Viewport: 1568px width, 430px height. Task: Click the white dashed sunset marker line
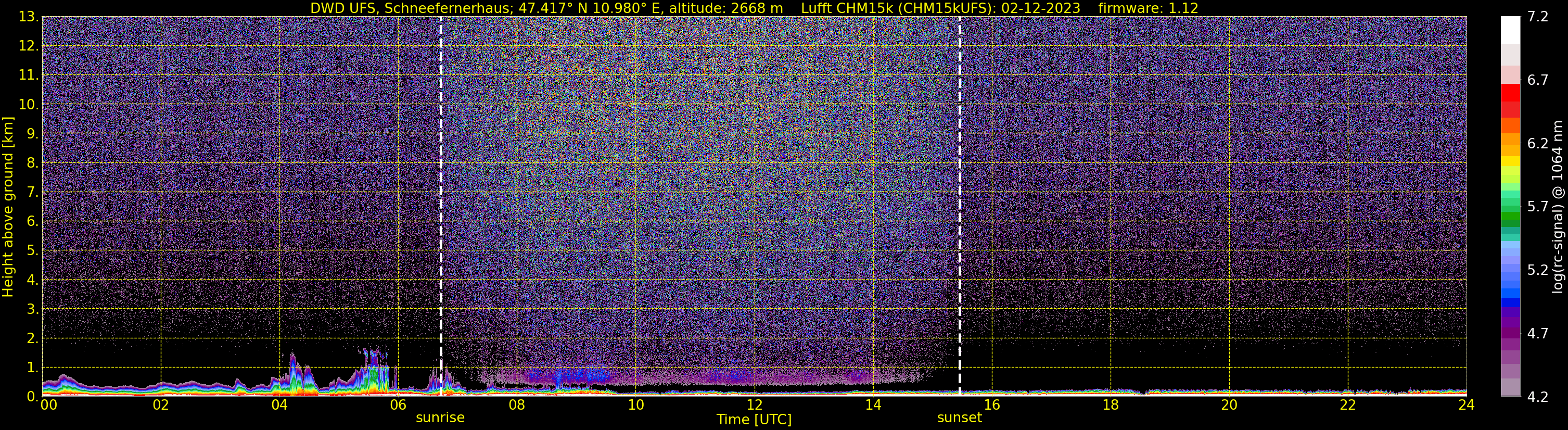960,206
